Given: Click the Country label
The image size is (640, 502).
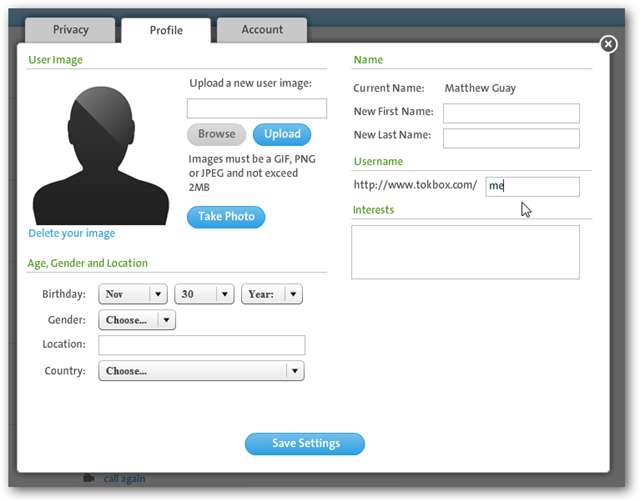Looking at the screenshot, I should (65, 371).
